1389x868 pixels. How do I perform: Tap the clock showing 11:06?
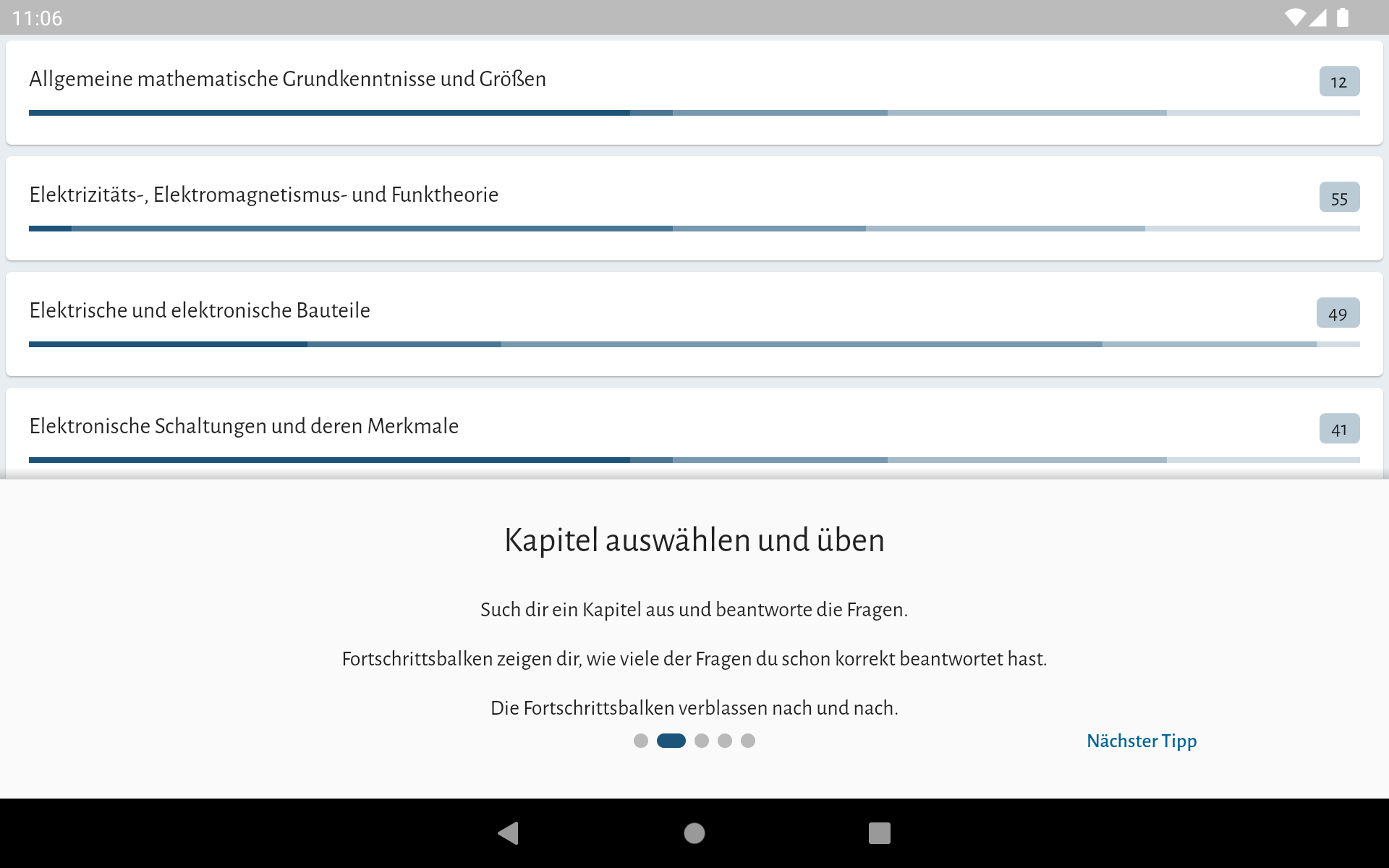[x=38, y=18]
